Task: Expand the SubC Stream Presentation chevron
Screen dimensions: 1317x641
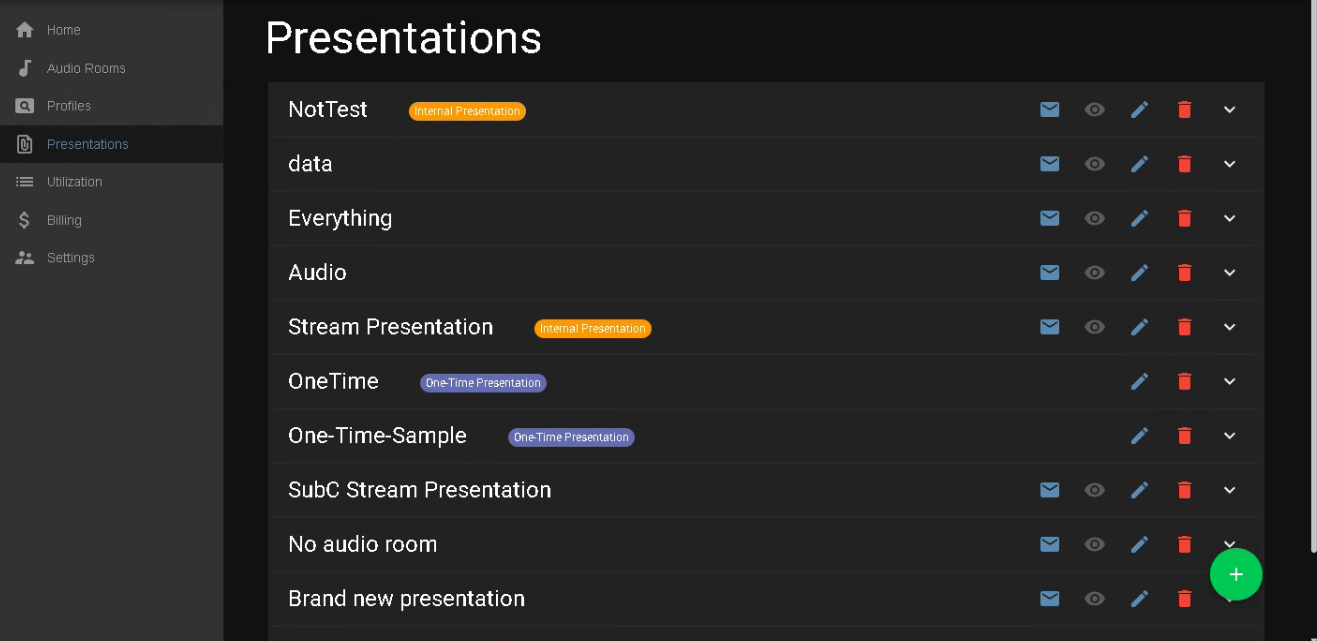Action: pyautogui.click(x=1230, y=490)
